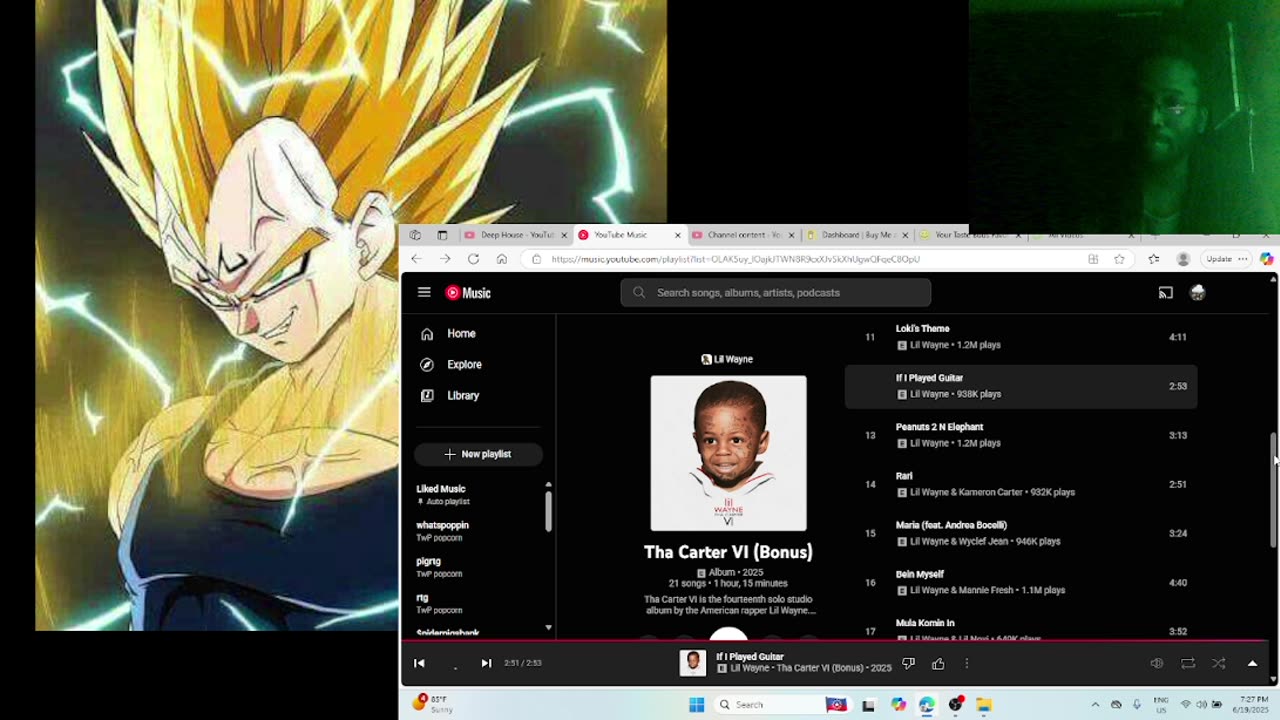Open the weather widget showing Sunny
This screenshot has height=720, width=1280.
click(x=434, y=704)
